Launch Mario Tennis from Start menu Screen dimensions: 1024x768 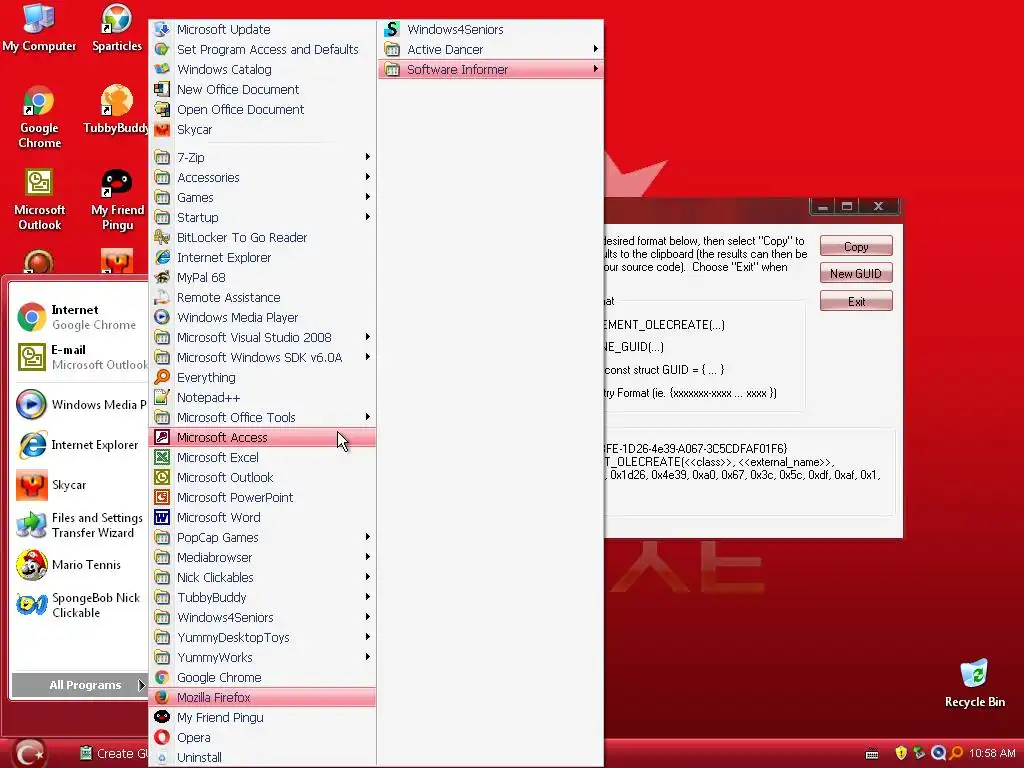click(x=78, y=565)
